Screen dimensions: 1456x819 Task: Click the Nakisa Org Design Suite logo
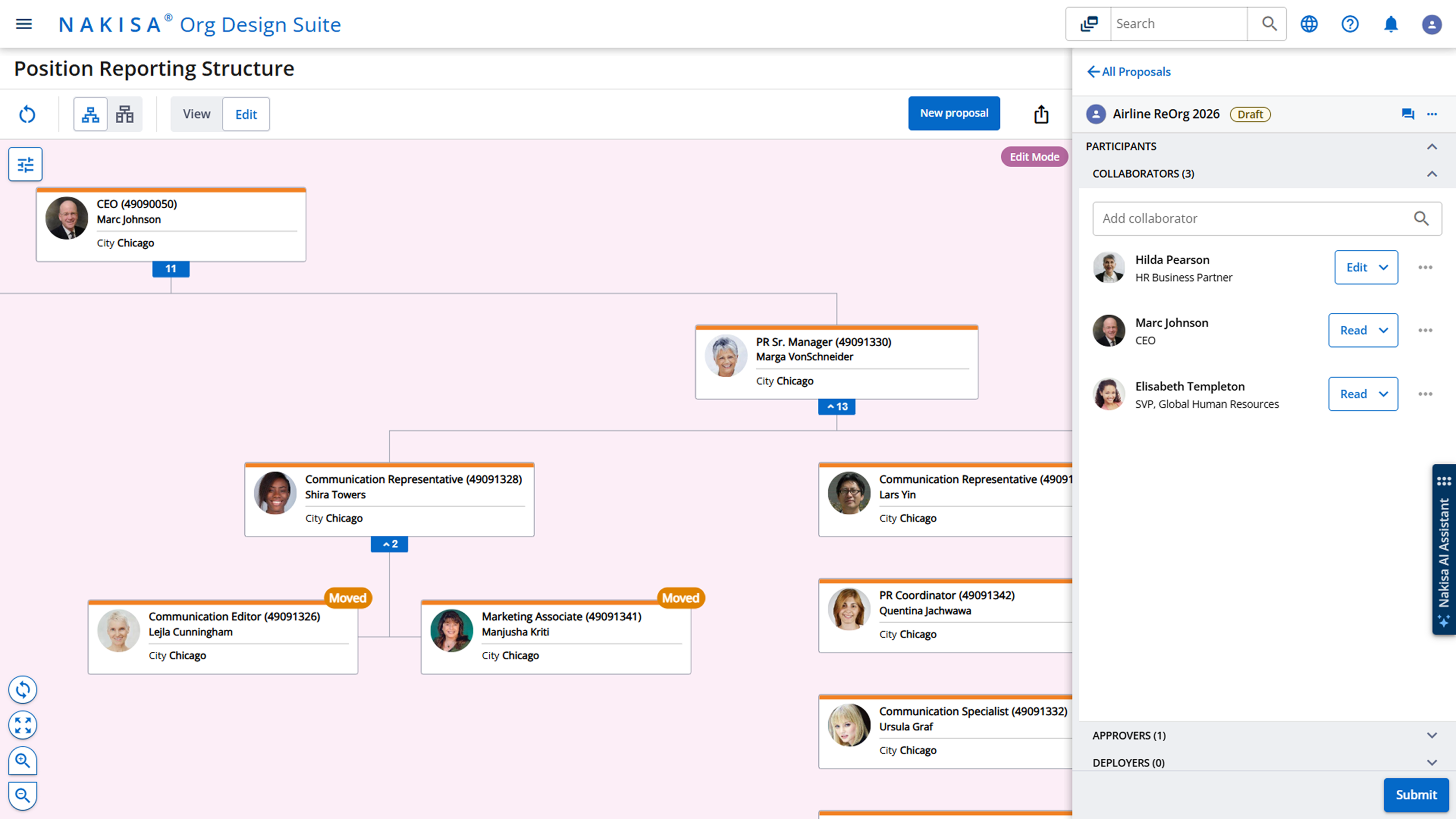click(200, 24)
